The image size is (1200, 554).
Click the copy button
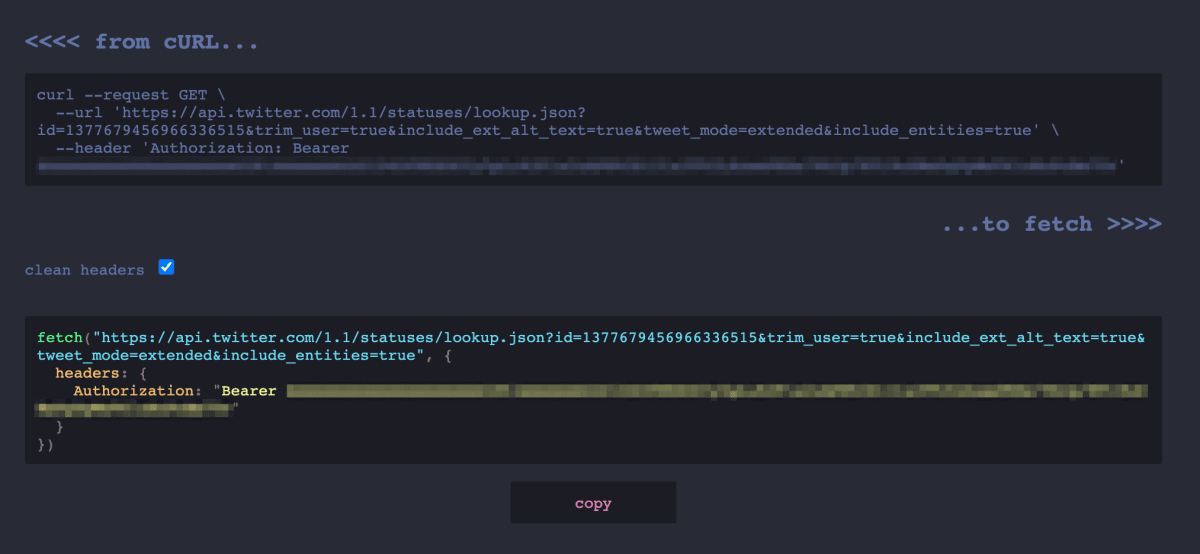[x=593, y=503]
